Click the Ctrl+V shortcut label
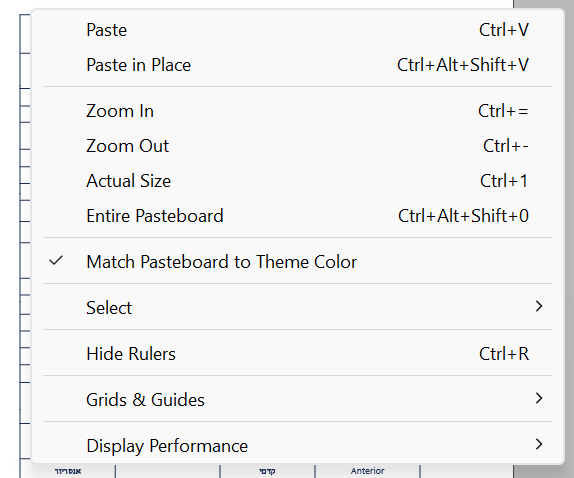Screen dimensions: 574x478 [504, 30]
